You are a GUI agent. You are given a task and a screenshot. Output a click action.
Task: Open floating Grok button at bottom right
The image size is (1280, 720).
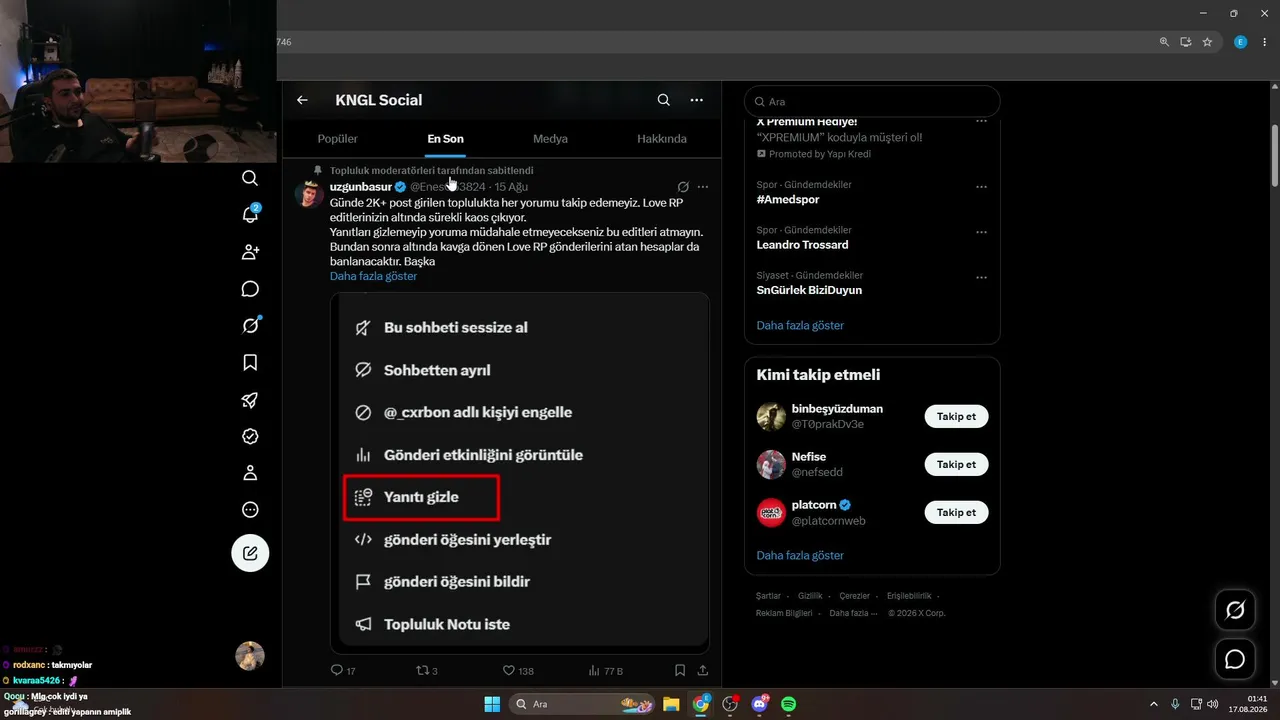(1235, 610)
